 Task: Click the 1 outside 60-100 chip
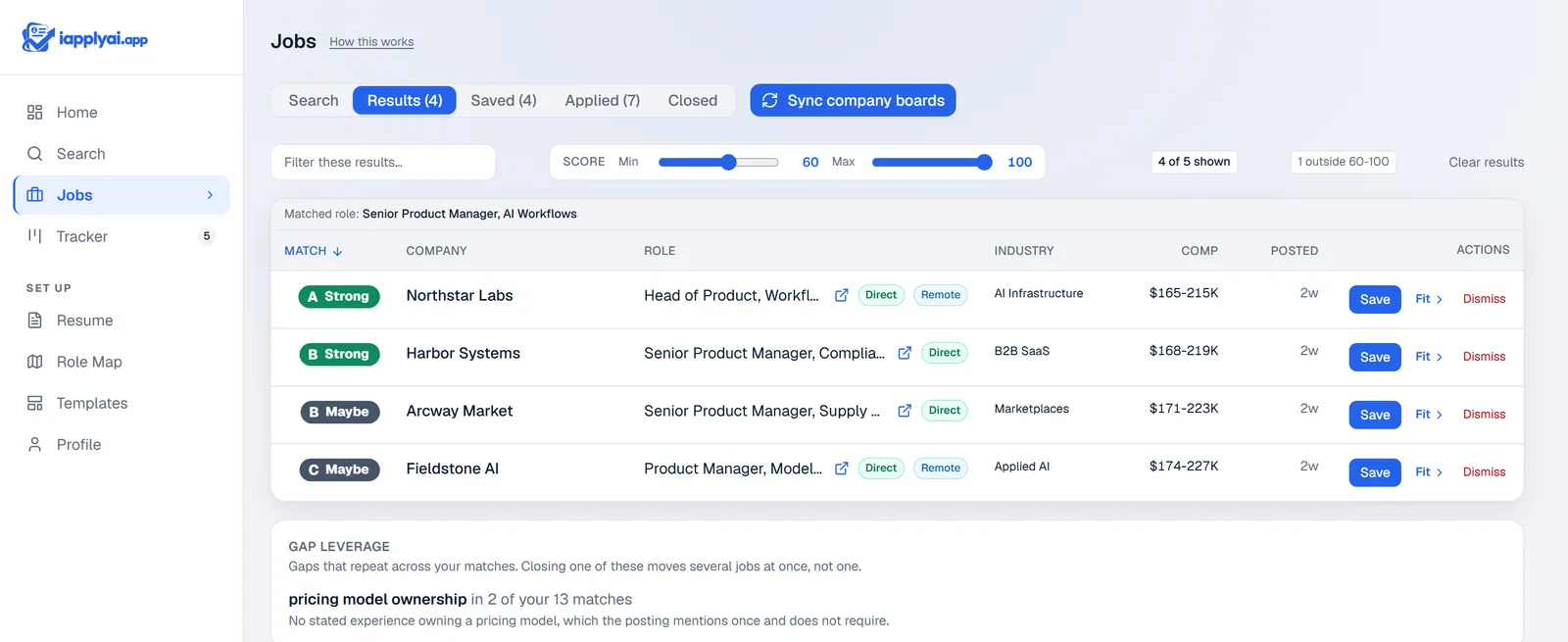tap(1343, 162)
